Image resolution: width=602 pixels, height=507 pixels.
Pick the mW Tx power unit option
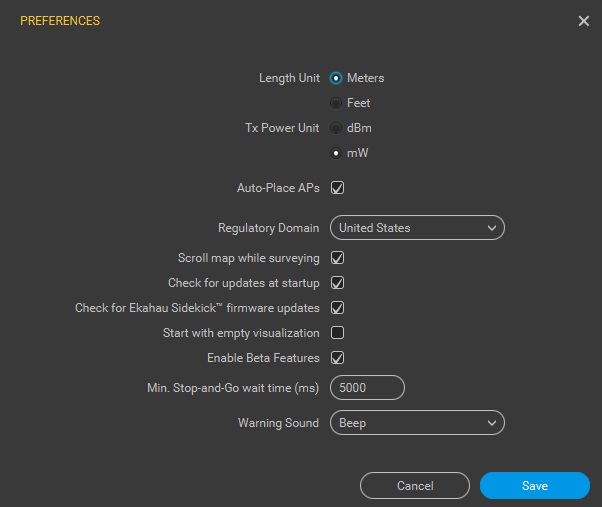pyautogui.click(x=336, y=153)
